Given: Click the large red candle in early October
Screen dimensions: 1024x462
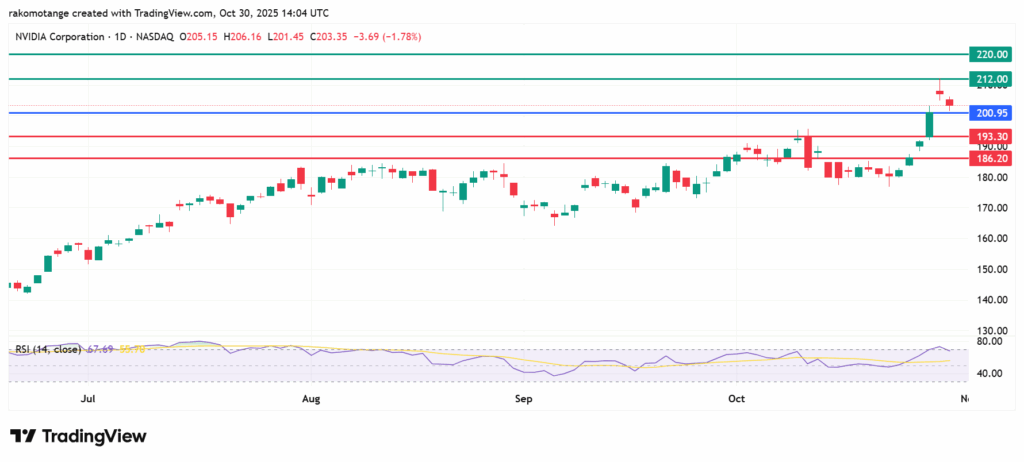Looking at the screenshot, I should (807, 151).
